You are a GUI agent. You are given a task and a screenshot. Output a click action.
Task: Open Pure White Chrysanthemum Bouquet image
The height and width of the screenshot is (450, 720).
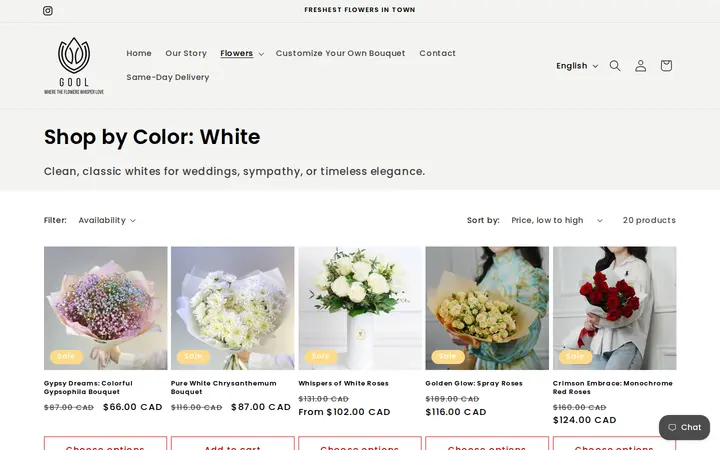(233, 308)
